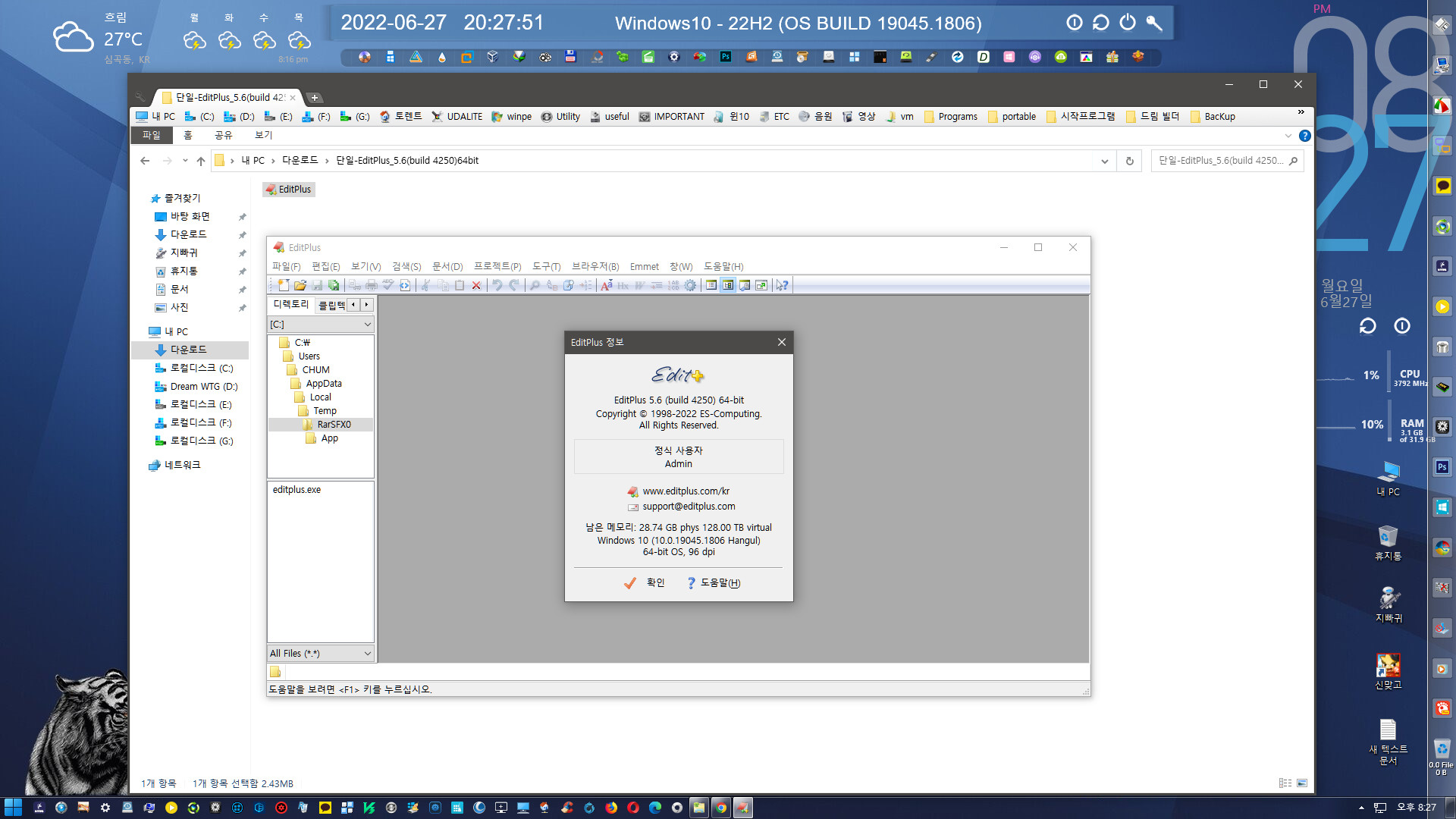The width and height of the screenshot is (1456, 819).
Task: Click the Undo arrow icon
Action: pyautogui.click(x=497, y=285)
